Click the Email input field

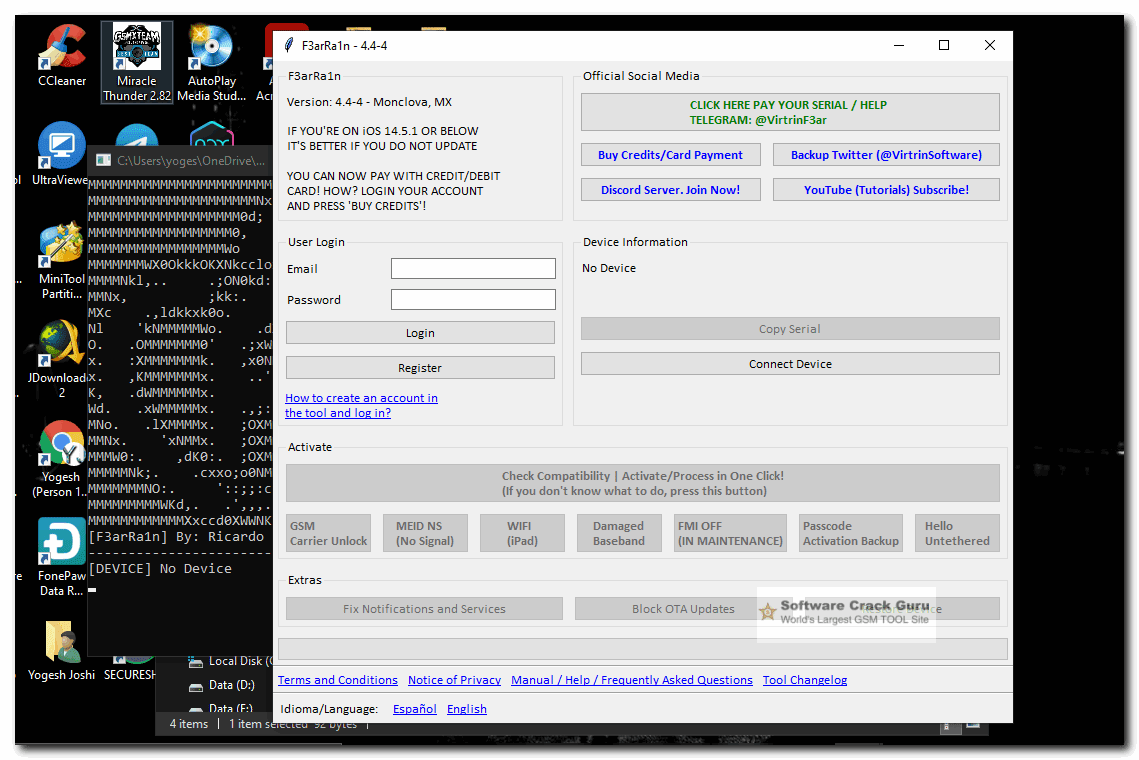tap(473, 269)
